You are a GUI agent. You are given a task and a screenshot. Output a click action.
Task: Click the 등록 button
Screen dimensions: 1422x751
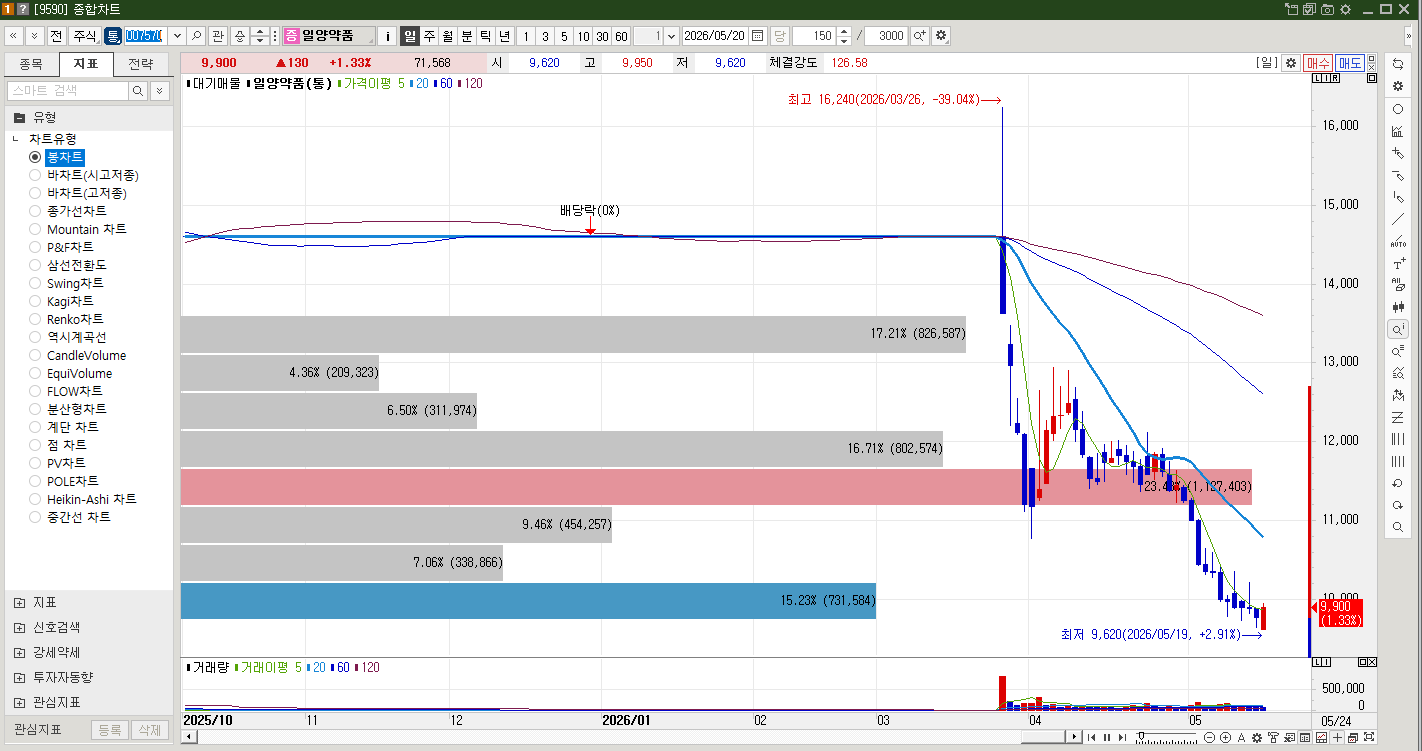click(x=110, y=730)
